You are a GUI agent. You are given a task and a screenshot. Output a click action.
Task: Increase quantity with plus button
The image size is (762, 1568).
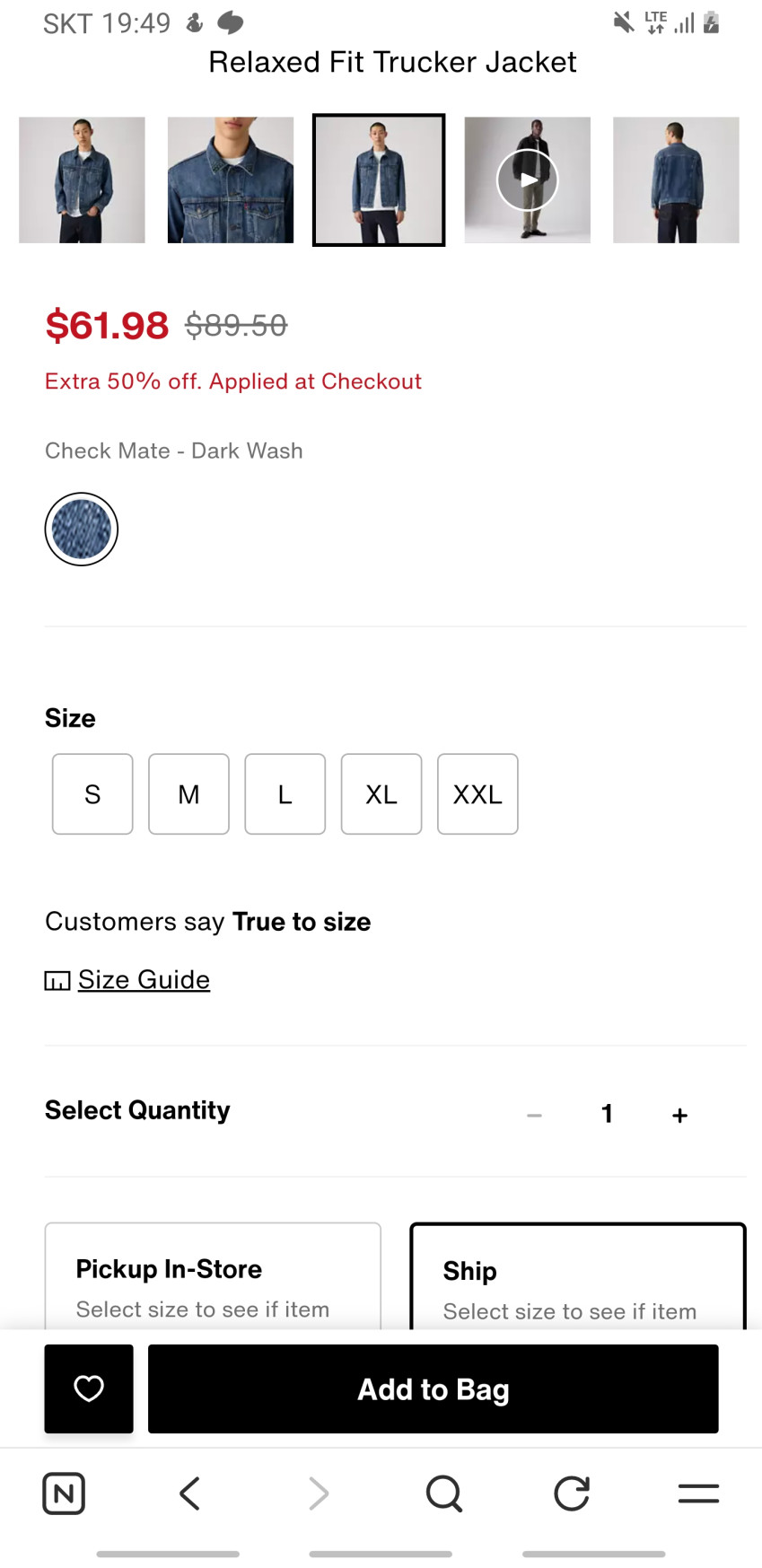pos(679,1115)
